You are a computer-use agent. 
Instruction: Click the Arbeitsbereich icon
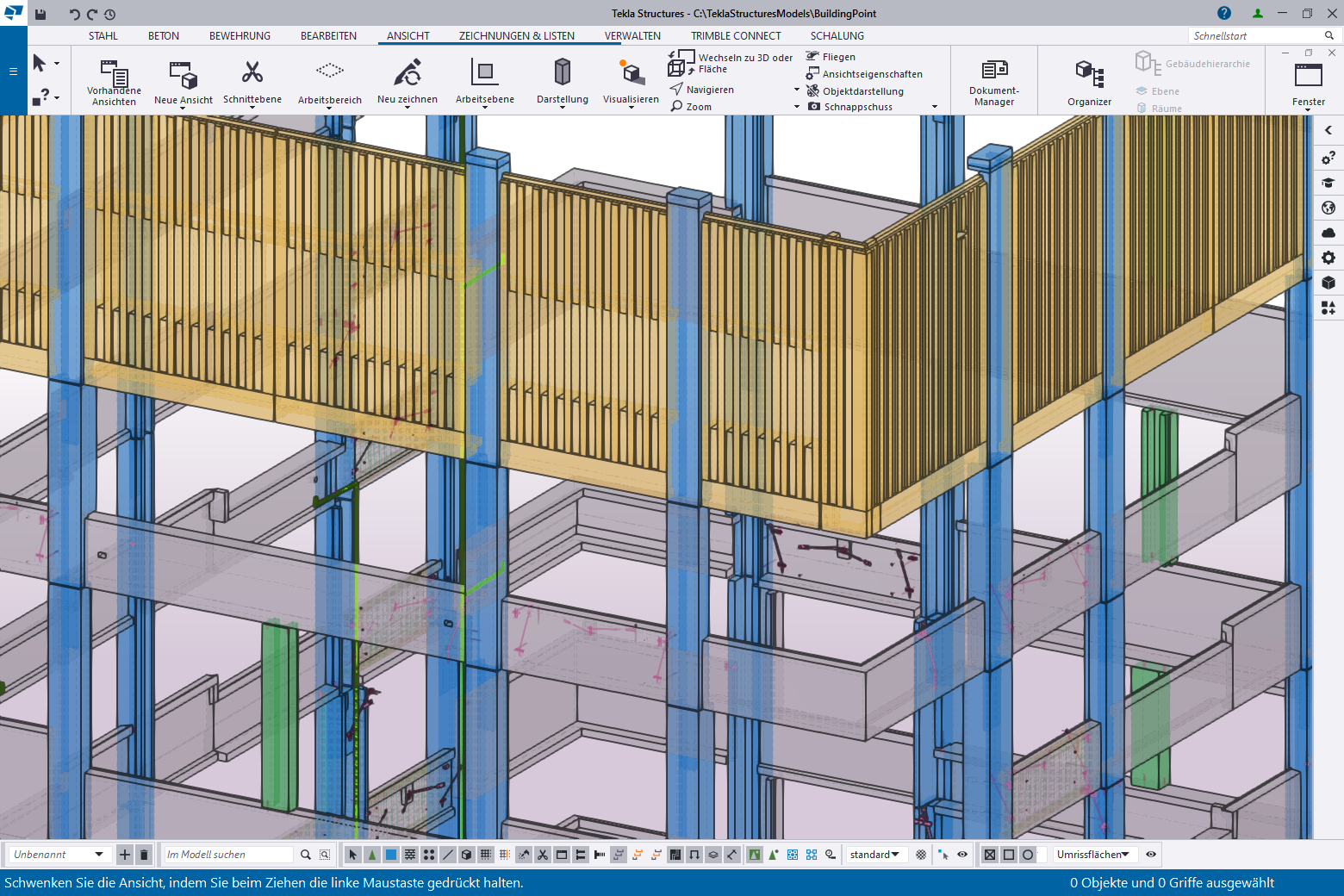tap(330, 72)
